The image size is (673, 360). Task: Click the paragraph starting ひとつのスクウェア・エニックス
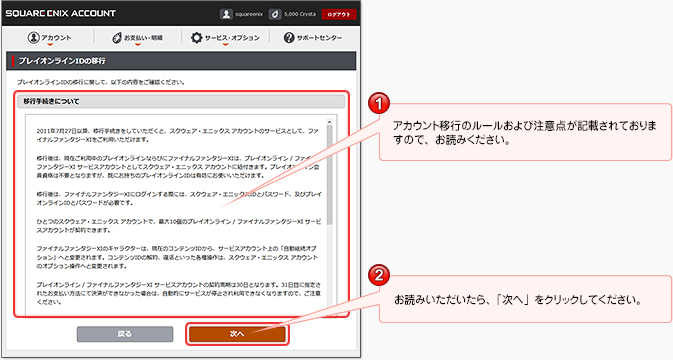pos(179,226)
